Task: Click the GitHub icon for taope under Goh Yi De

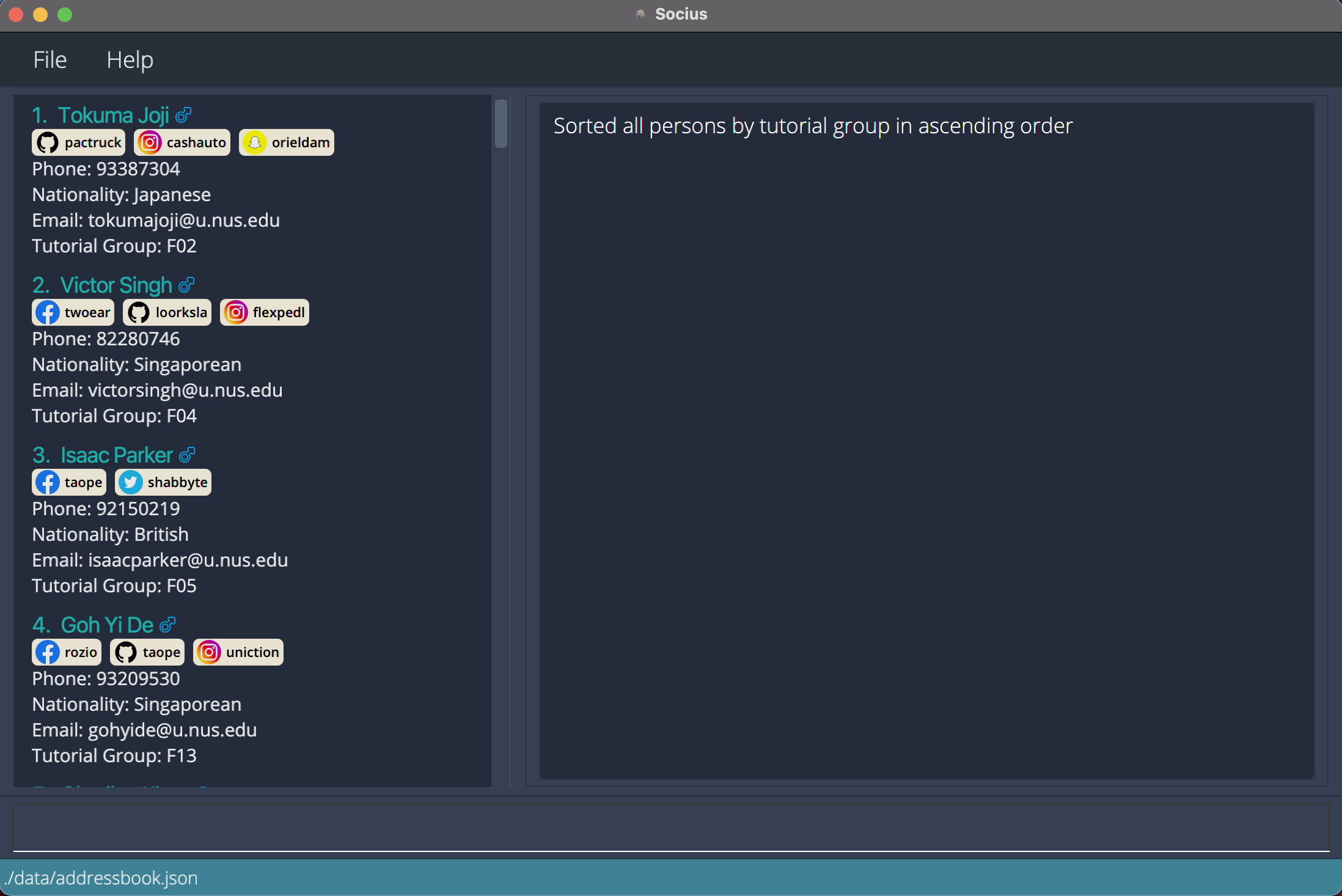Action: tap(125, 652)
